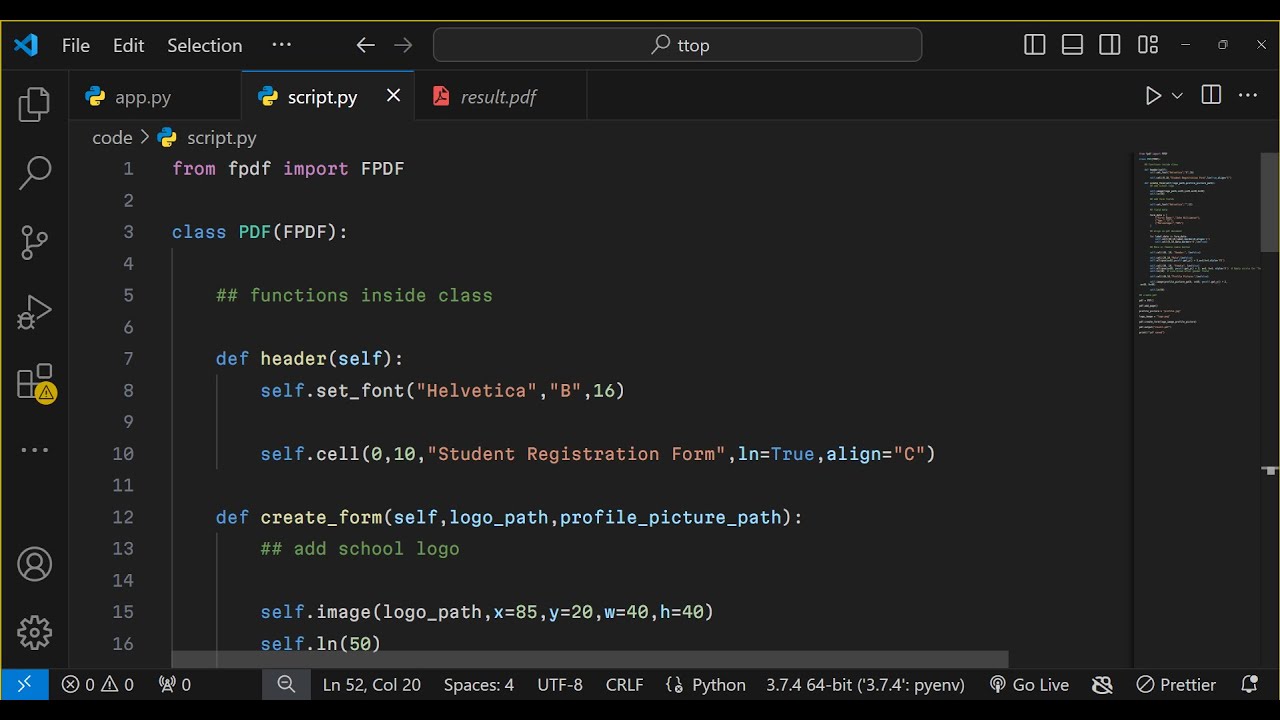Open the Selection menu
The width and height of the screenshot is (1280, 720).
pyautogui.click(x=204, y=45)
